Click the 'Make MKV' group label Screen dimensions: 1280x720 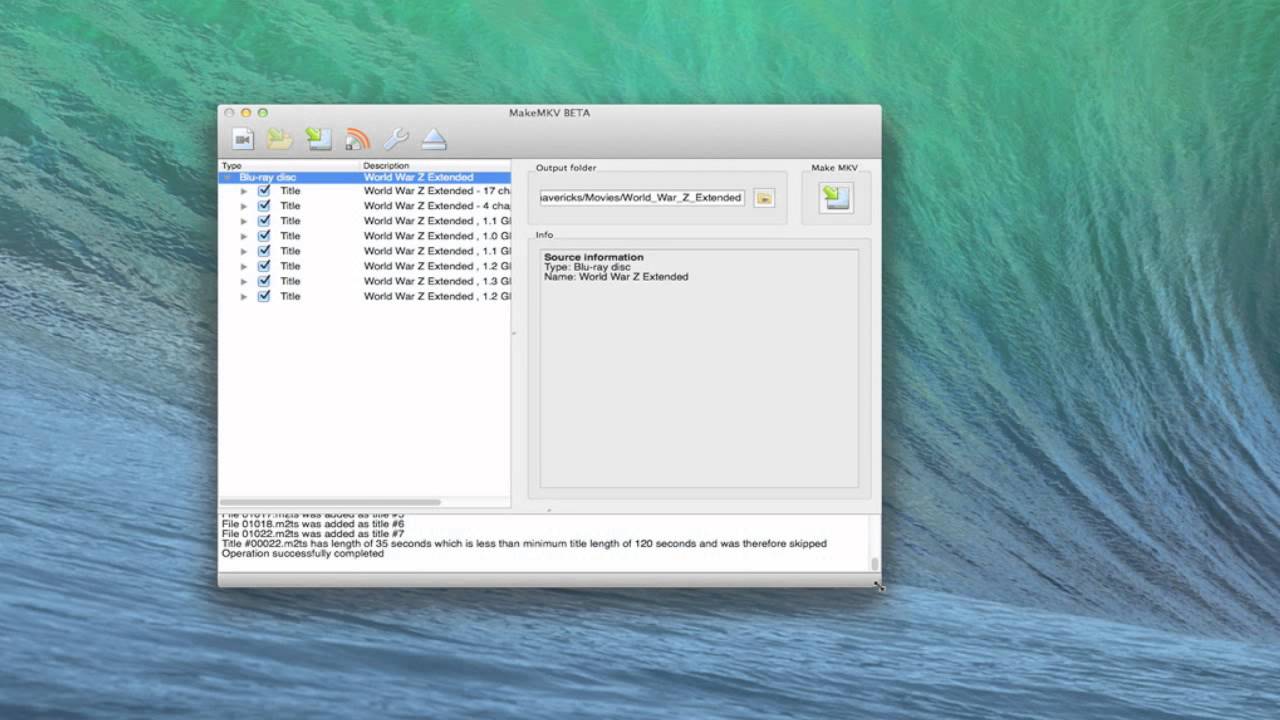tap(835, 168)
